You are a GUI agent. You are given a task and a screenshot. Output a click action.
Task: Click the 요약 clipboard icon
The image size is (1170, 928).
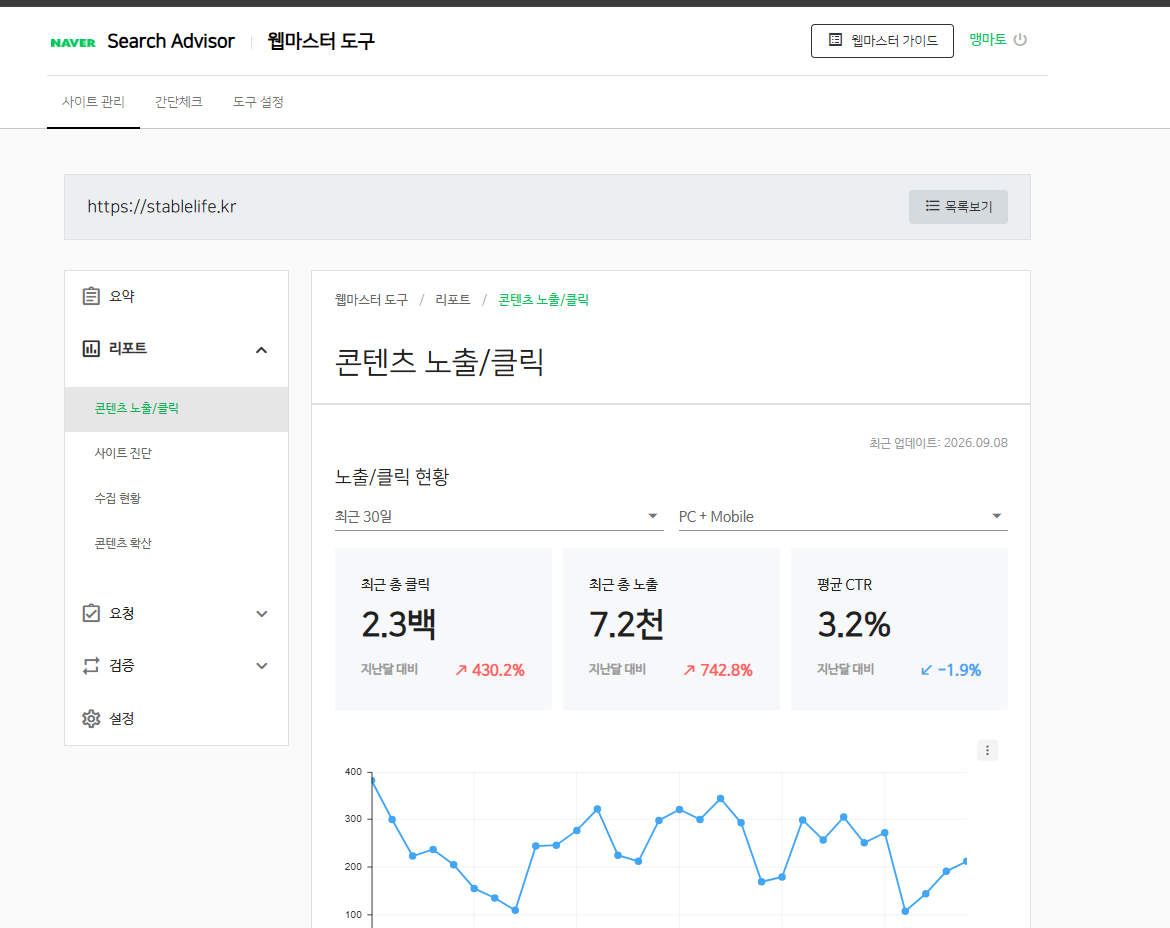(x=91, y=296)
